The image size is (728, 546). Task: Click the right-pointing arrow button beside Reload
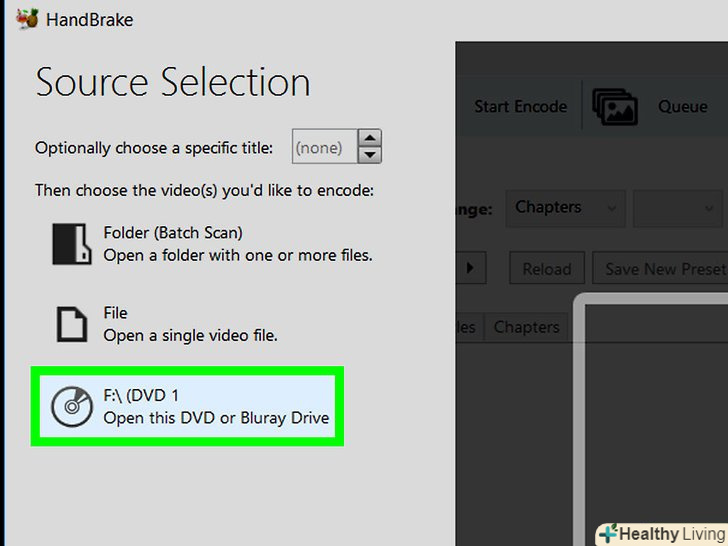click(x=471, y=268)
